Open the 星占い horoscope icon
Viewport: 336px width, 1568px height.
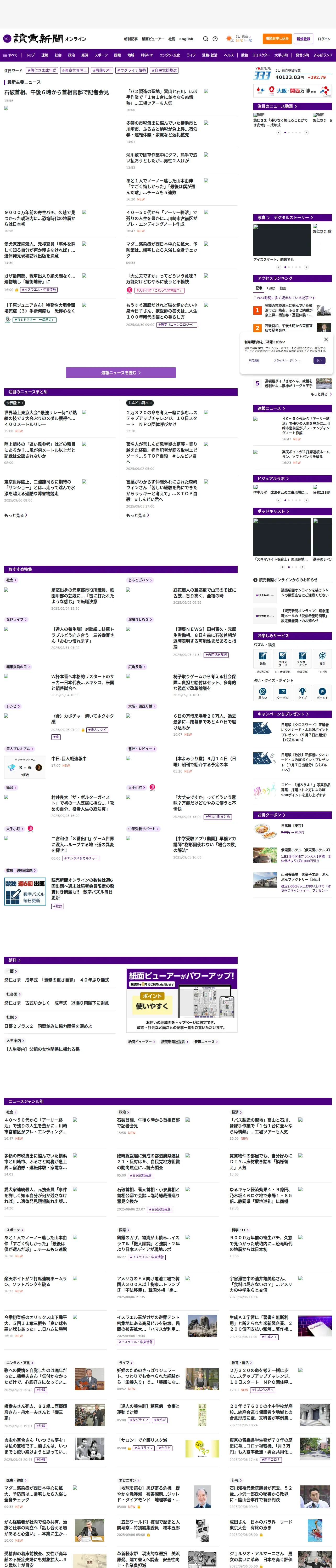[263, 692]
